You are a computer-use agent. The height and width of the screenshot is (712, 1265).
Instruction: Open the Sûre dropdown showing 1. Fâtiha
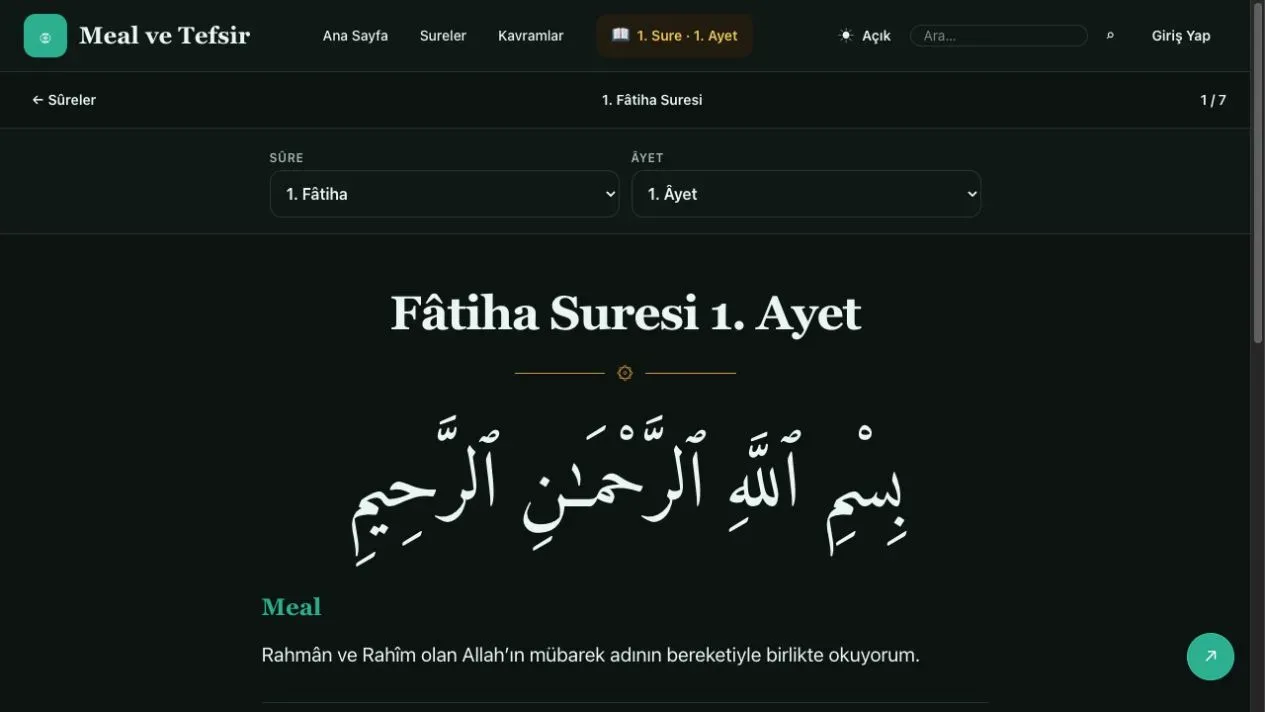(x=444, y=194)
